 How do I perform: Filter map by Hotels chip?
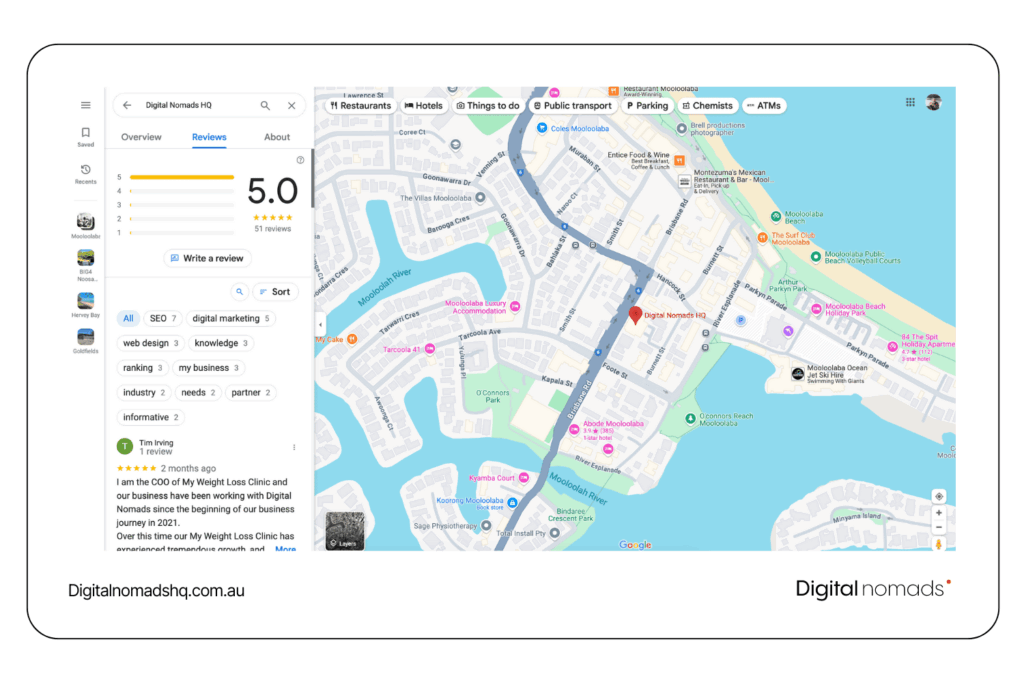[x=424, y=106]
